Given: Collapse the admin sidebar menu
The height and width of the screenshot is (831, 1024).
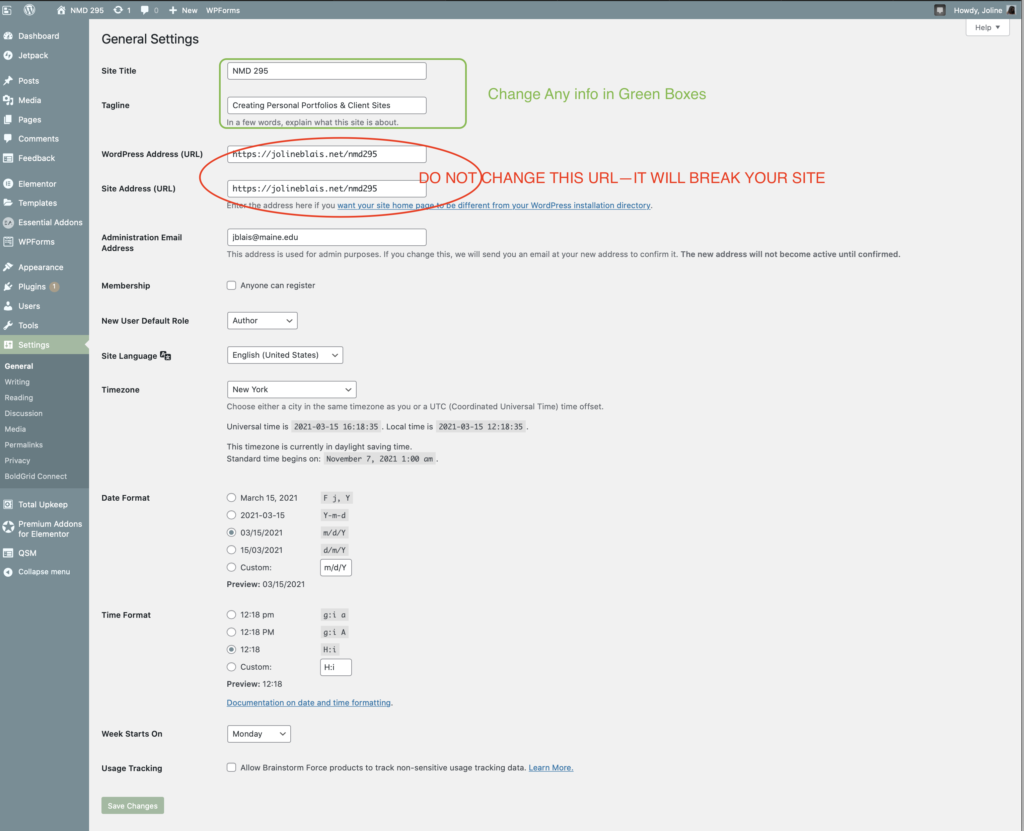Looking at the screenshot, I should (x=43, y=572).
